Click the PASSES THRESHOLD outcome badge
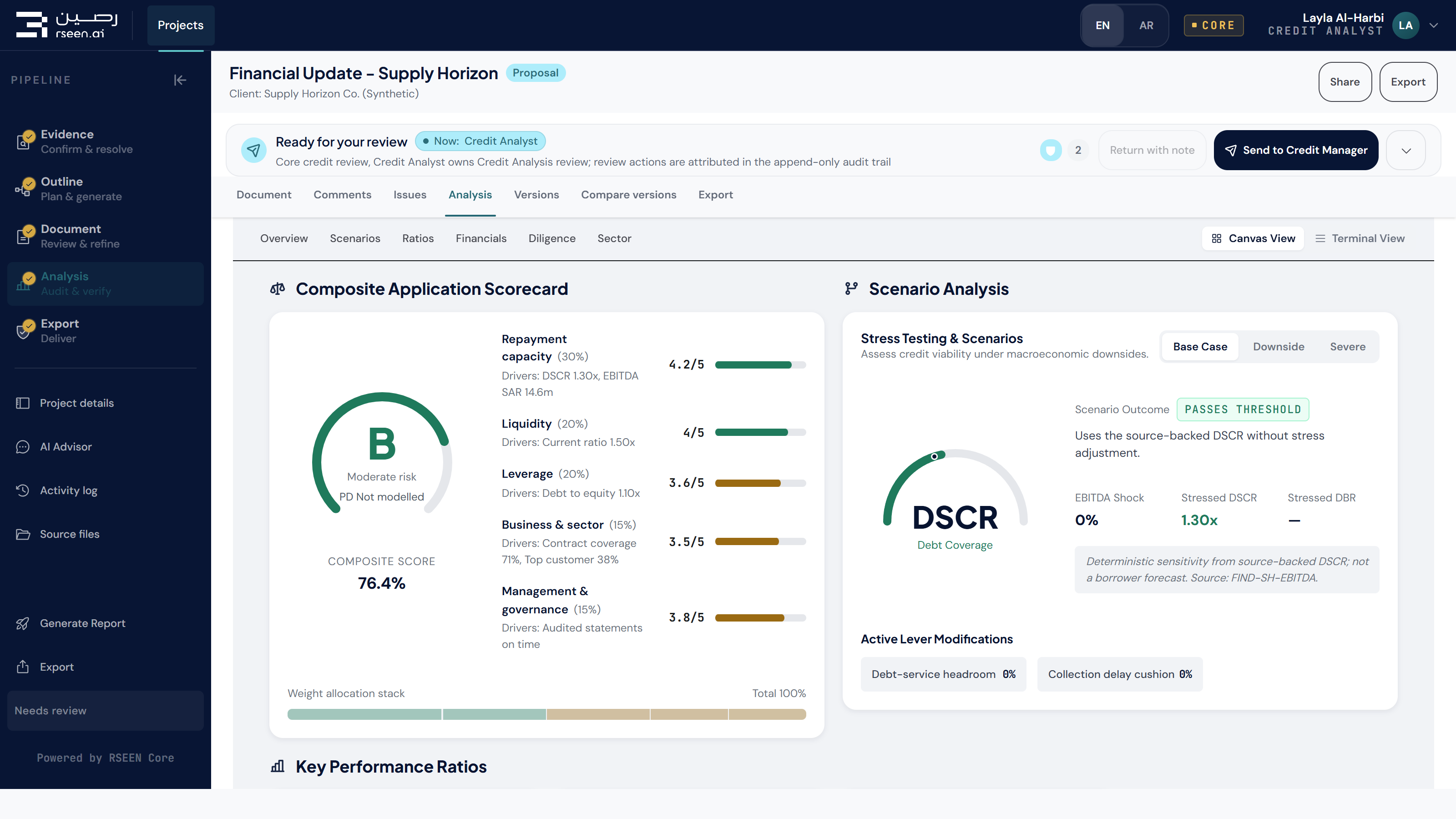The width and height of the screenshot is (1456, 819). click(1243, 409)
